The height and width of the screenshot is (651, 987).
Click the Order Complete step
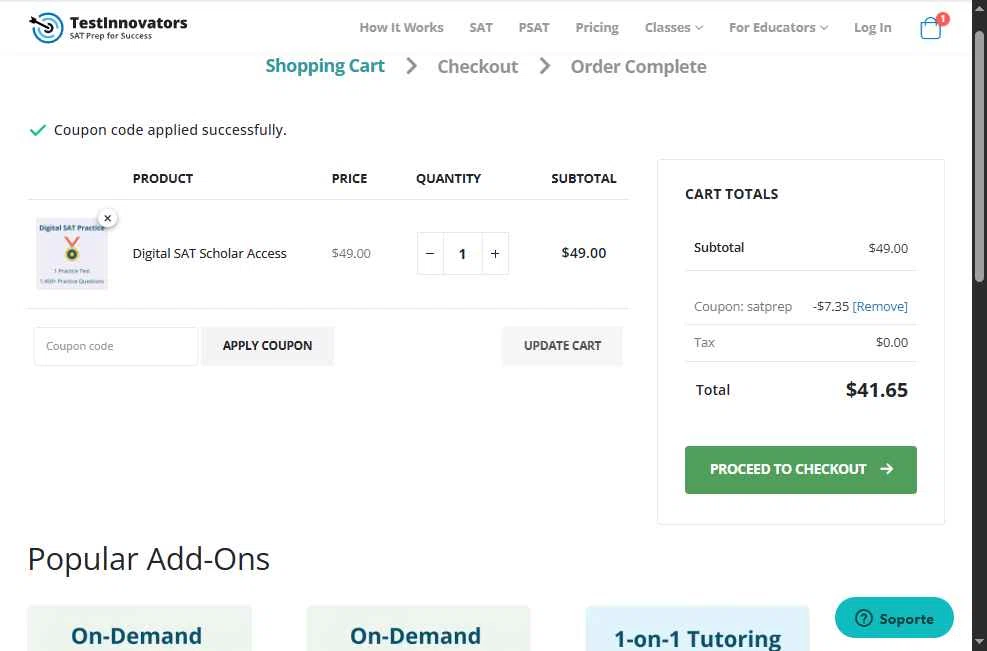click(x=638, y=66)
